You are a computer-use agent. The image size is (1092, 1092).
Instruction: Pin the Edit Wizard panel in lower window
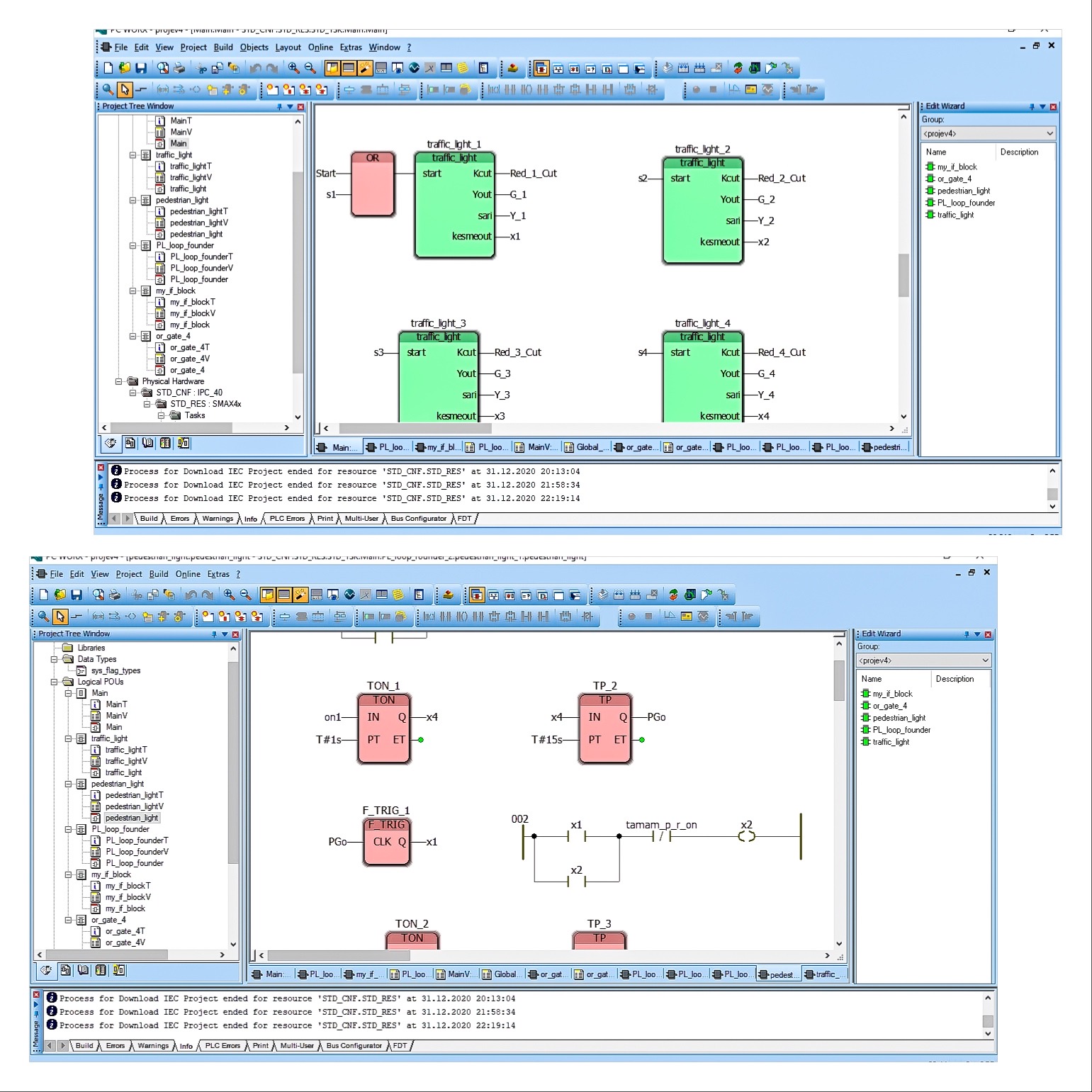pyautogui.click(x=966, y=634)
